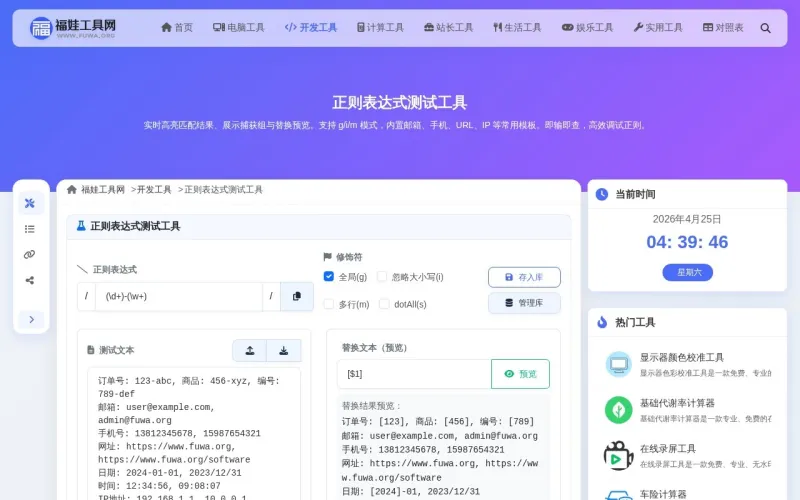Image resolution: width=800 pixels, height=500 pixels.
Task: Open the 实用工具 menu
Action: point(658,28)
